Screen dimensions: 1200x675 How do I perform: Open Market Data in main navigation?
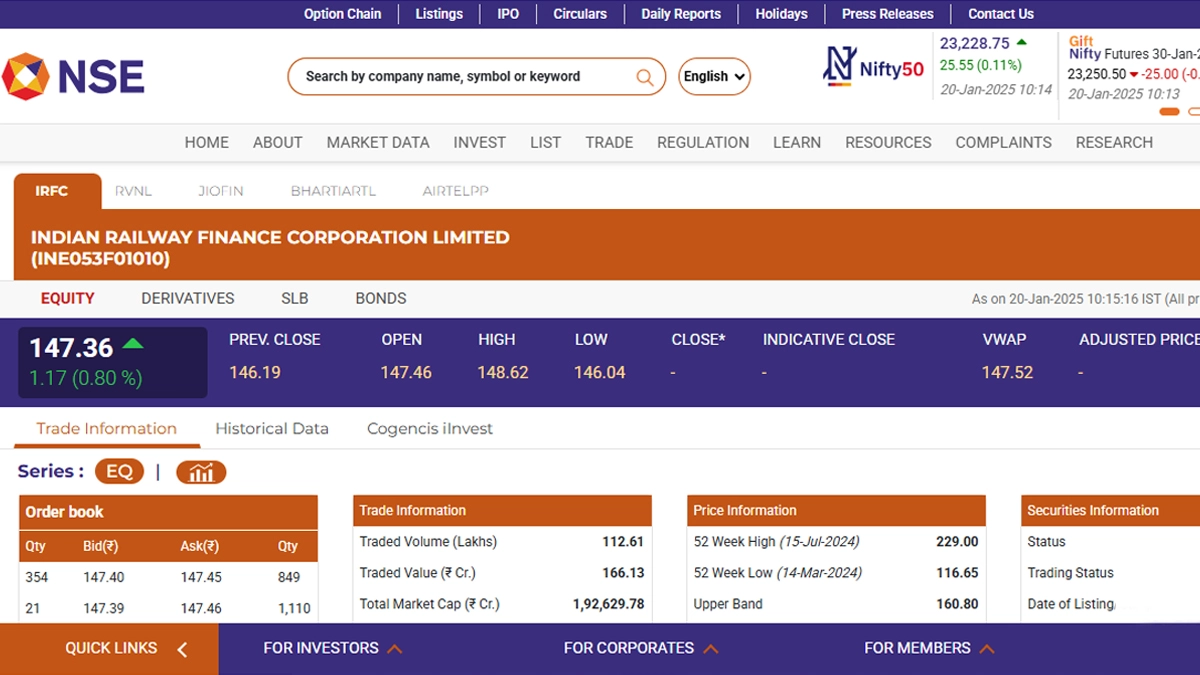point(378,142)
